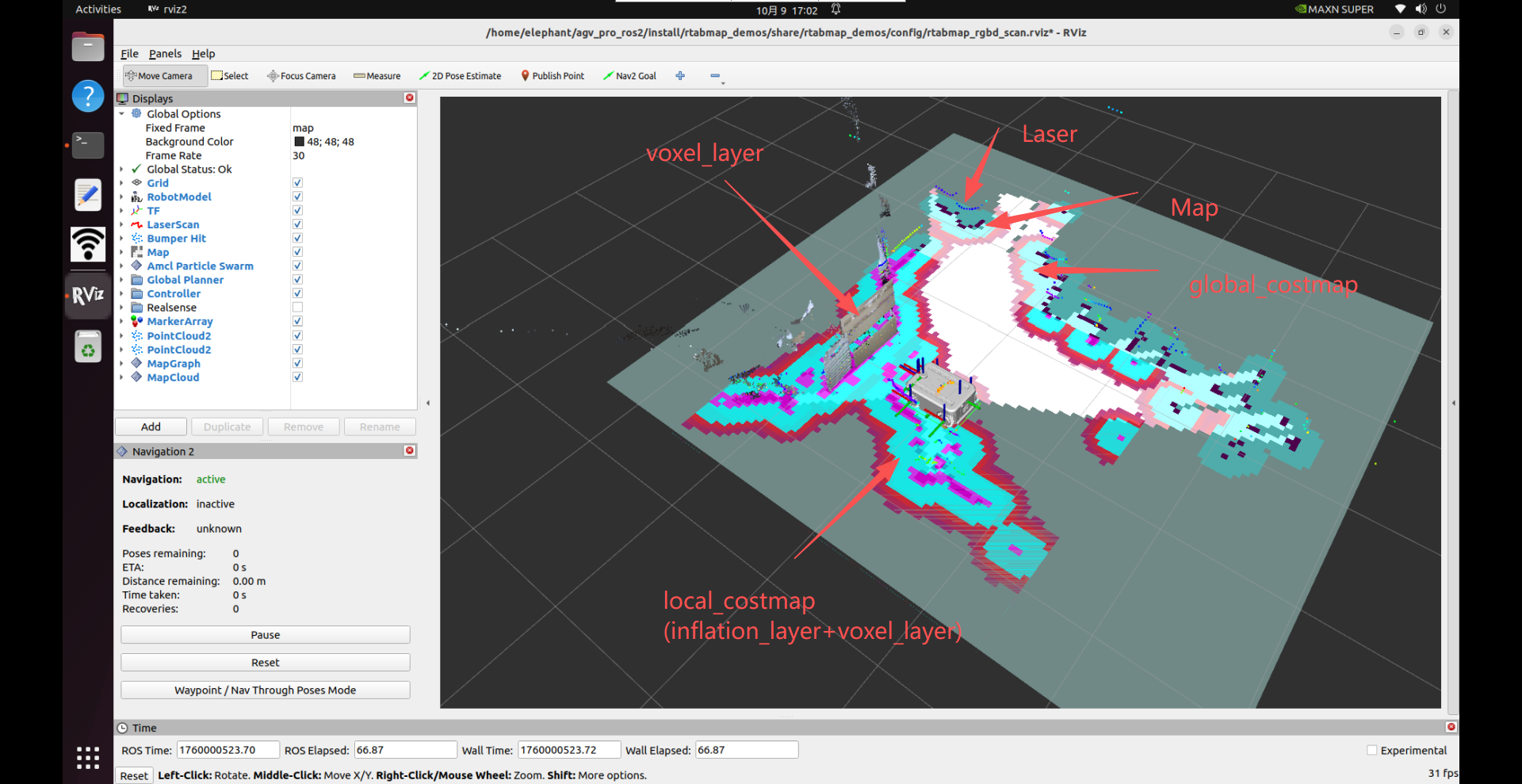Activate the Focus Camera tool
This screenshot has height=784, width=1522.
click(x=301, y=76)
